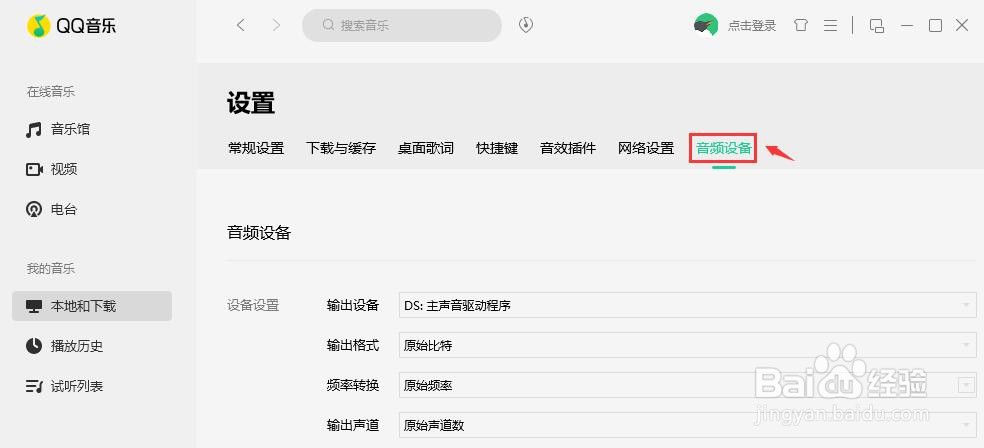Viewport: 984px width, 448px height.
Task: Click the 设备设置 label
Action: tap(253, 306)
